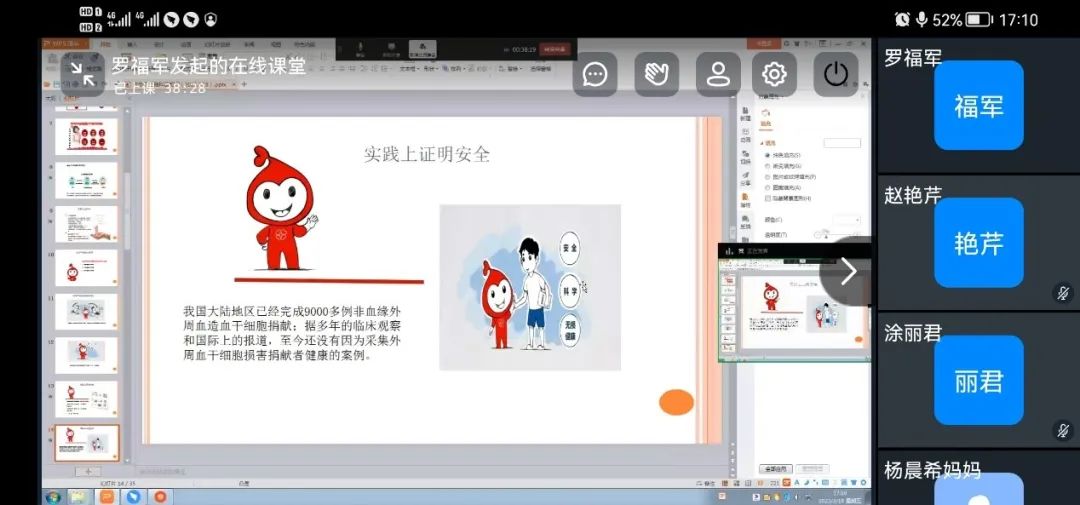The image size is (1080, 505).
Task: Tap the muted microphone icon beside 丽君
Action: (x=1063, y=431)
